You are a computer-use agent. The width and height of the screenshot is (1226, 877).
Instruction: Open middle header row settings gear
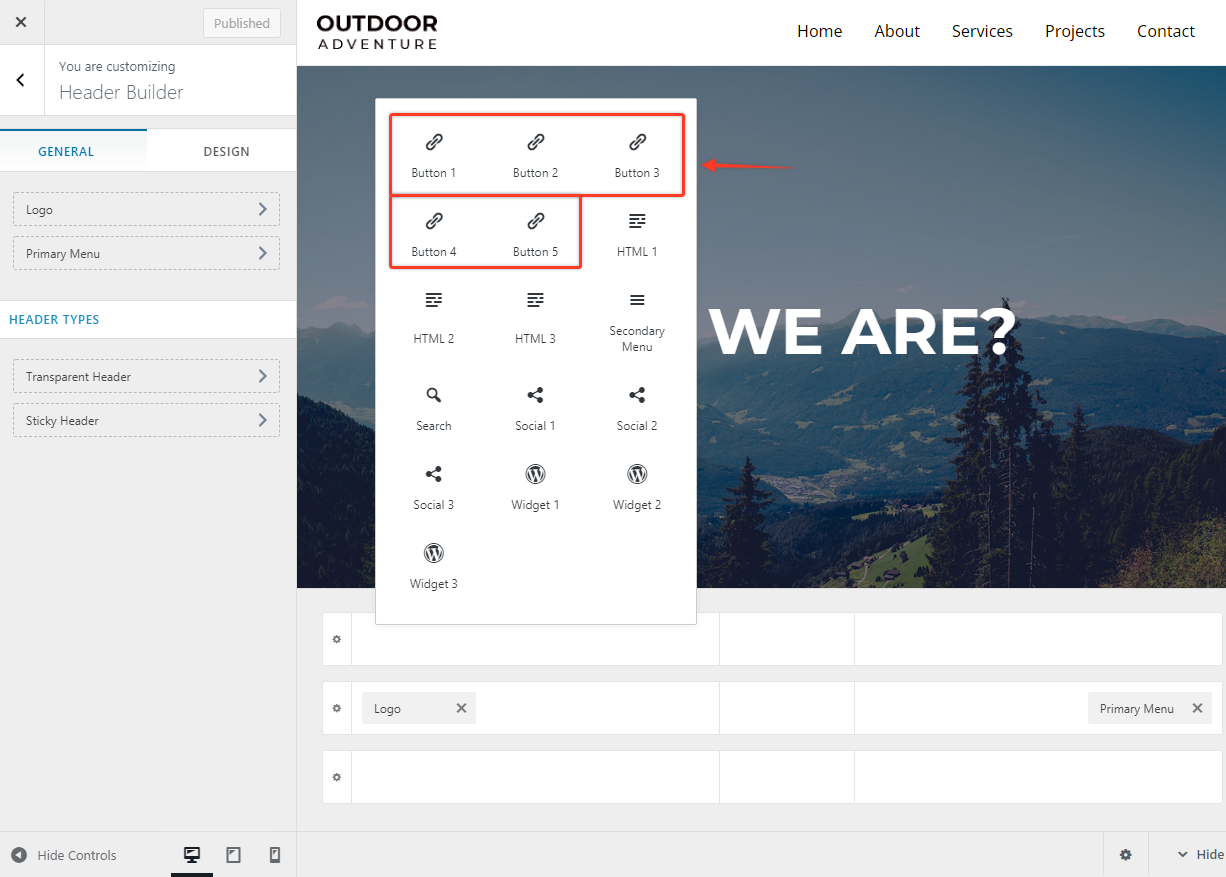pos(337,708)
